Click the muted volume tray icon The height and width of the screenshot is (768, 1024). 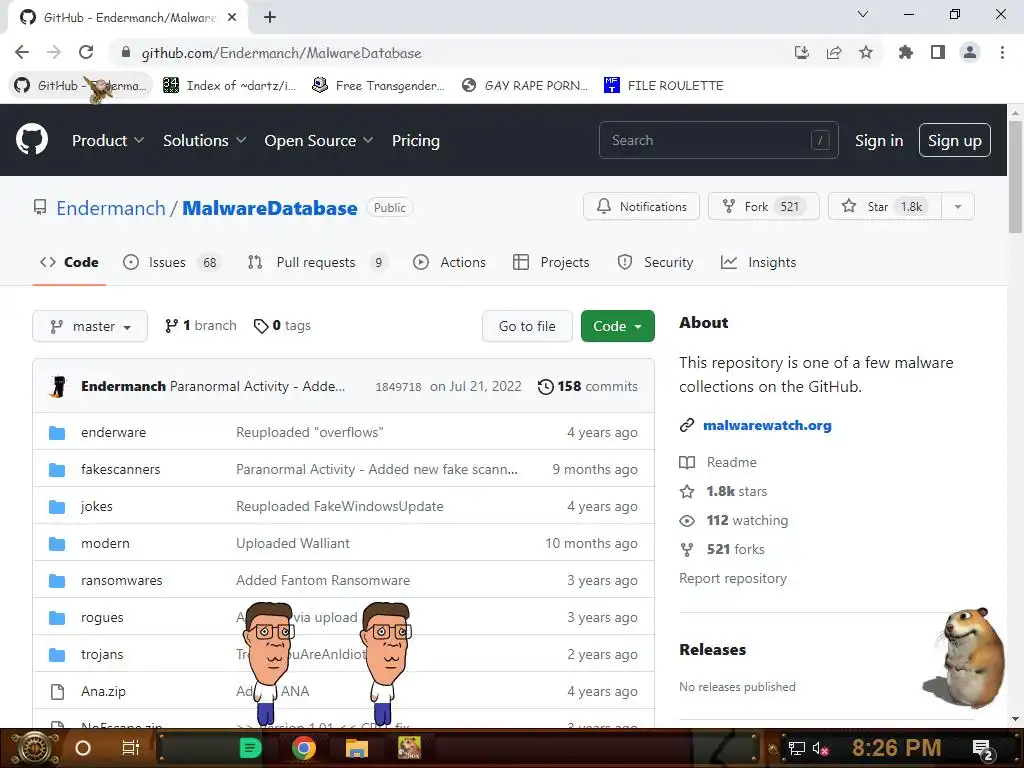click(820, 748)
